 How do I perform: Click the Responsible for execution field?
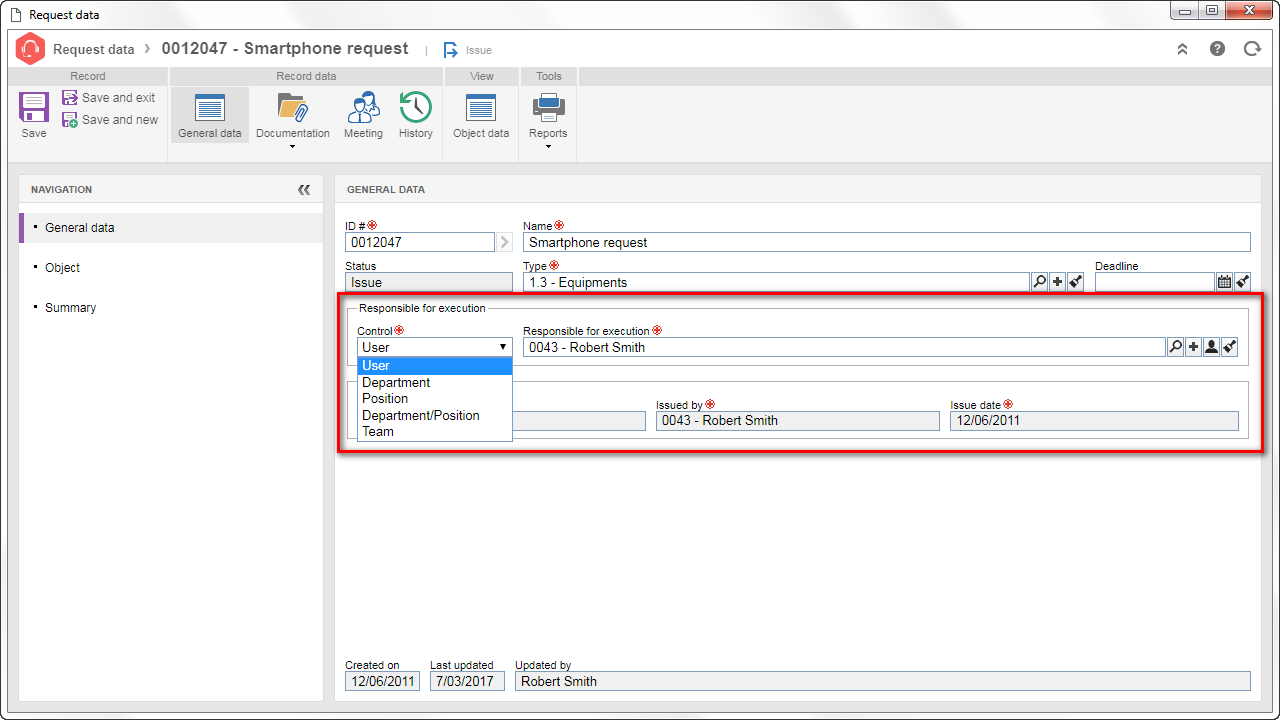coord(844,347)
